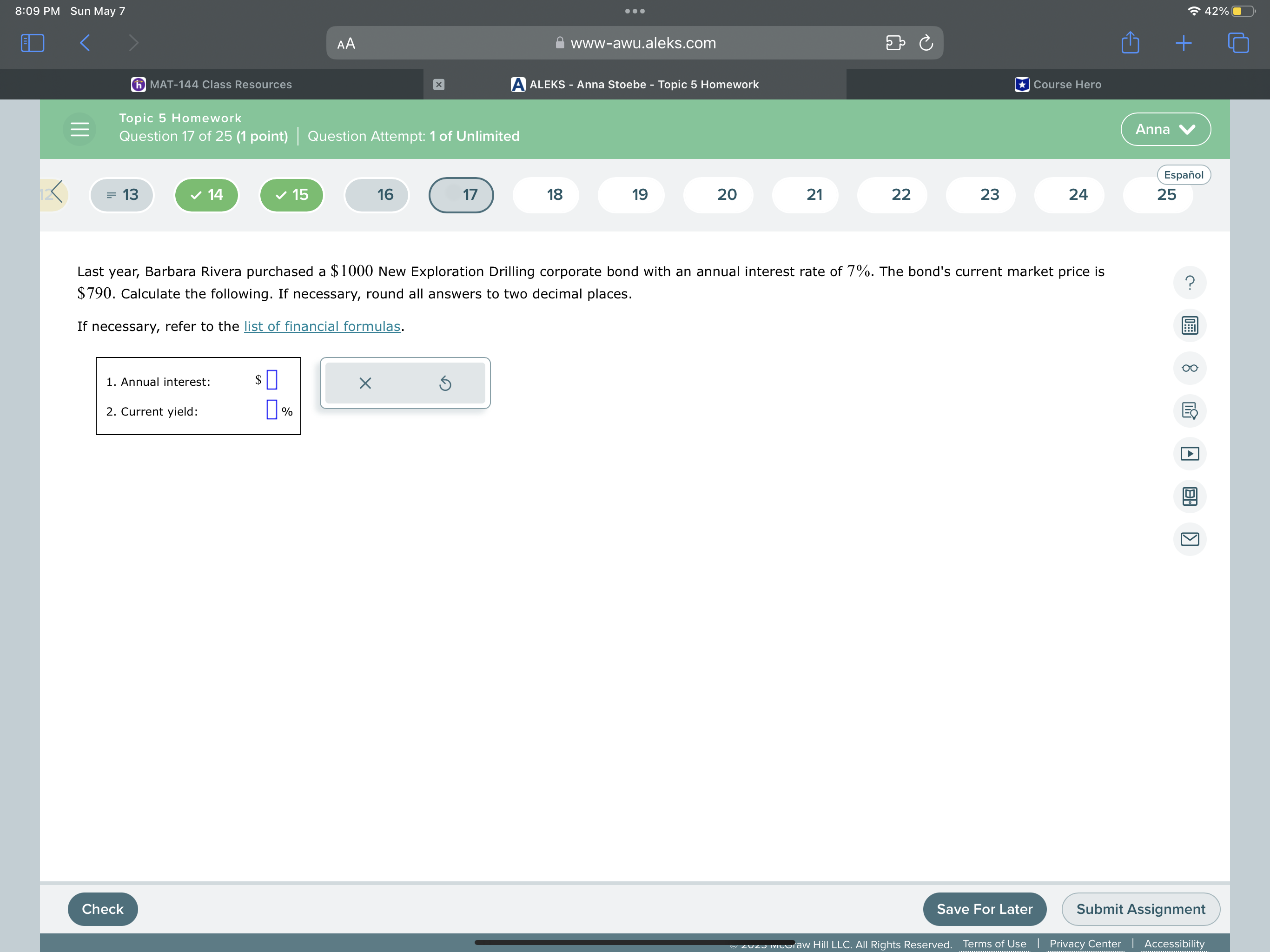Open the glasses explanation icon

click(1189, 368)
